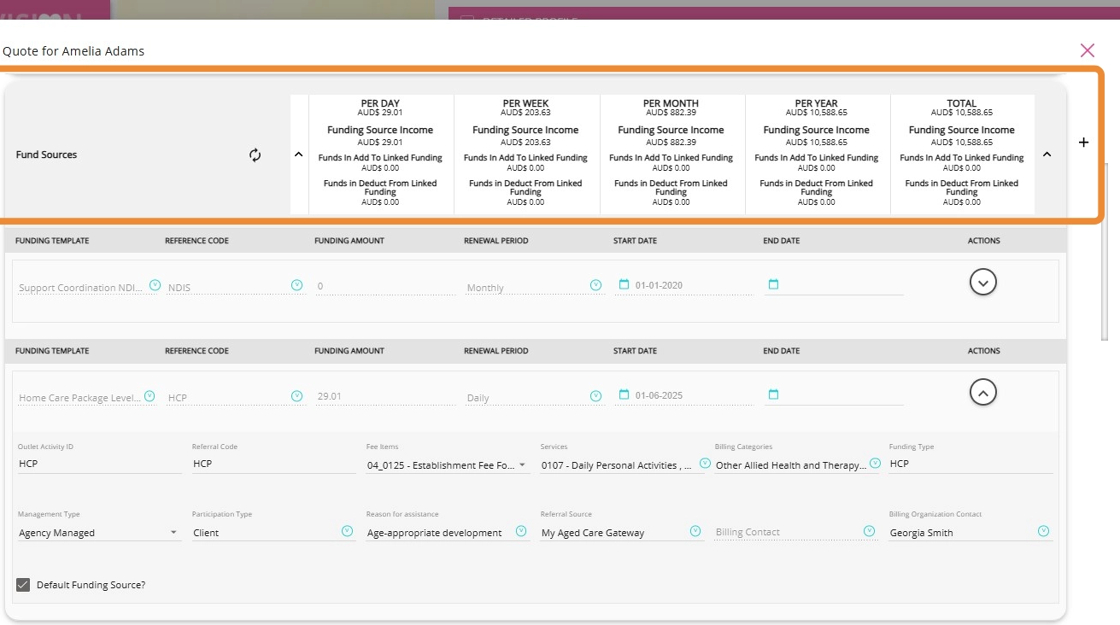The width and height of the screenshot is (1120, 625).
Task: Edit the Outlet Activity ID field
Action: pyautogui.click(x=99, y=464)
